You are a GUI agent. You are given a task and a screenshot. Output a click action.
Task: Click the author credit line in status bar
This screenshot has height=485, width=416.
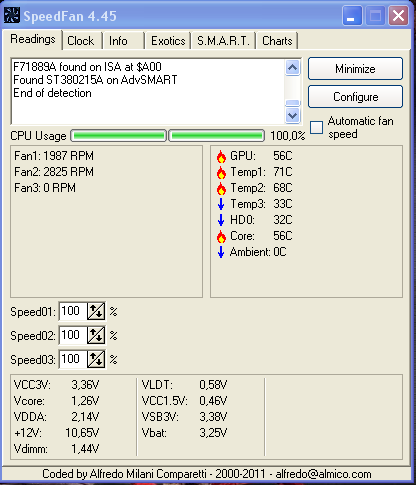(x=207, y=474)
